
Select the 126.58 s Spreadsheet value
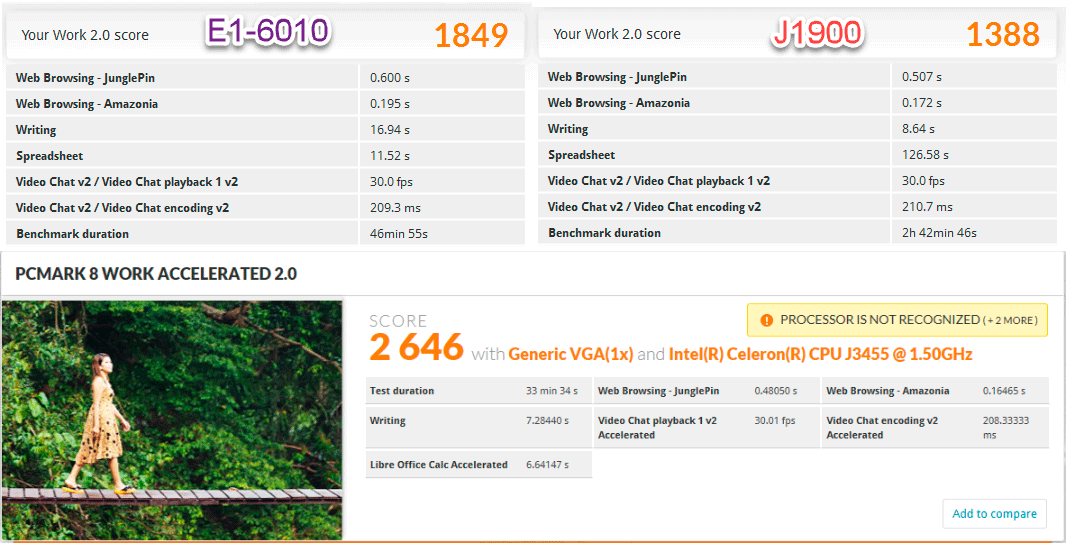tap(925, 155)
